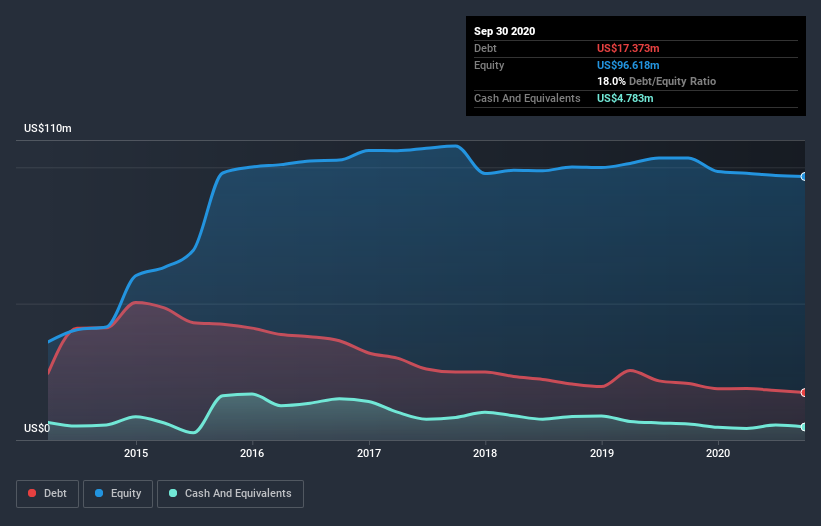Click the 2020 x-axis label
This screenshot has height=526, width=821.
(718, 453)
